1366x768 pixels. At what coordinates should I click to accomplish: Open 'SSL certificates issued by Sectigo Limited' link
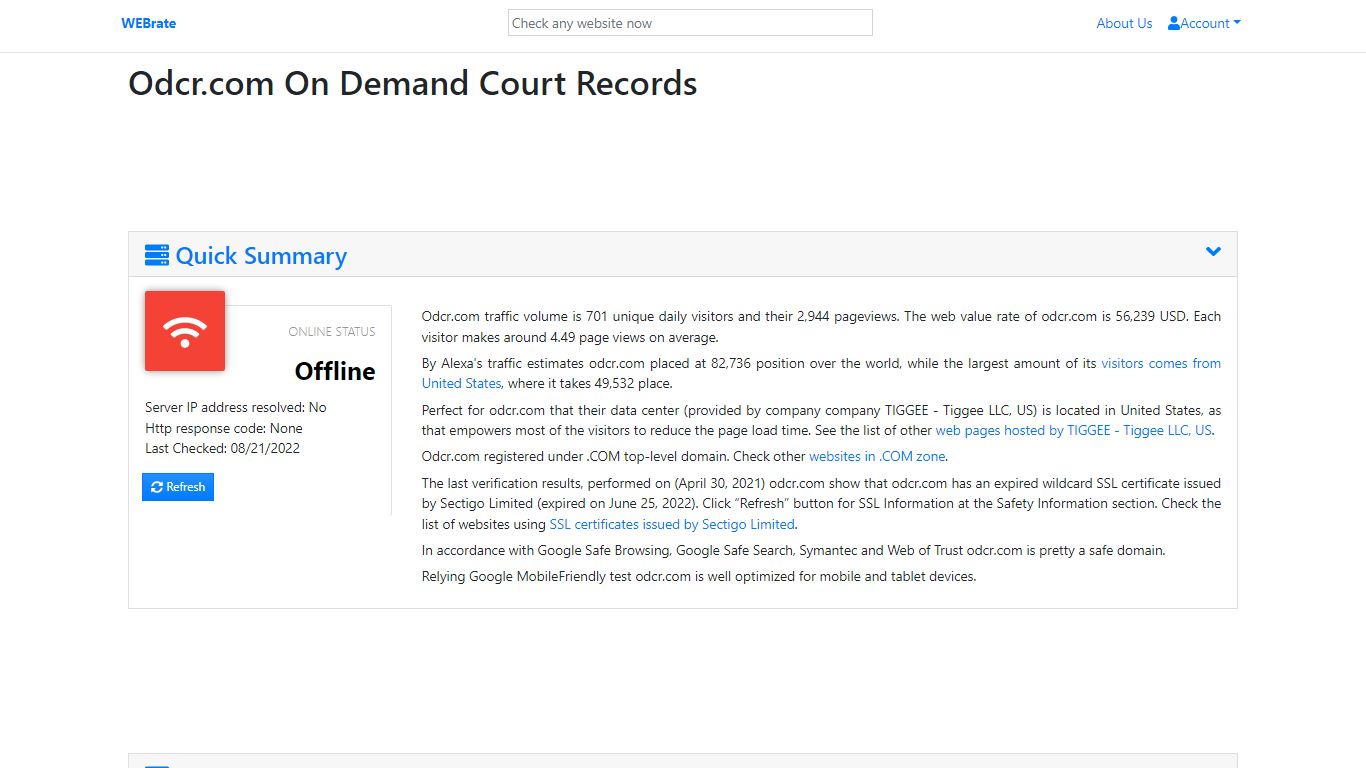pyautogui.click(x=672, y=524)
